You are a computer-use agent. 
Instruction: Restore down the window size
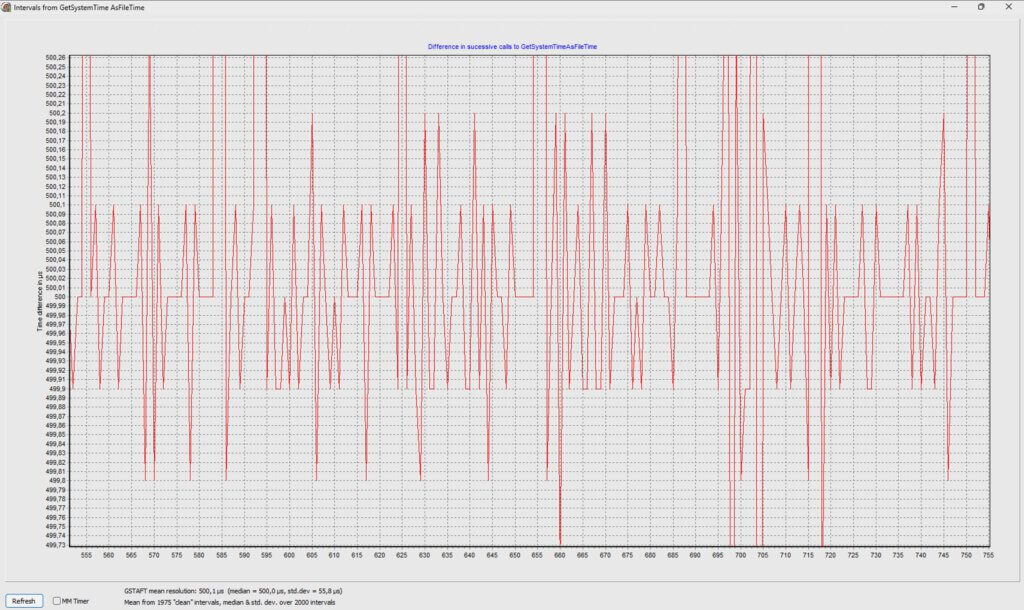(x=980, y=7)
